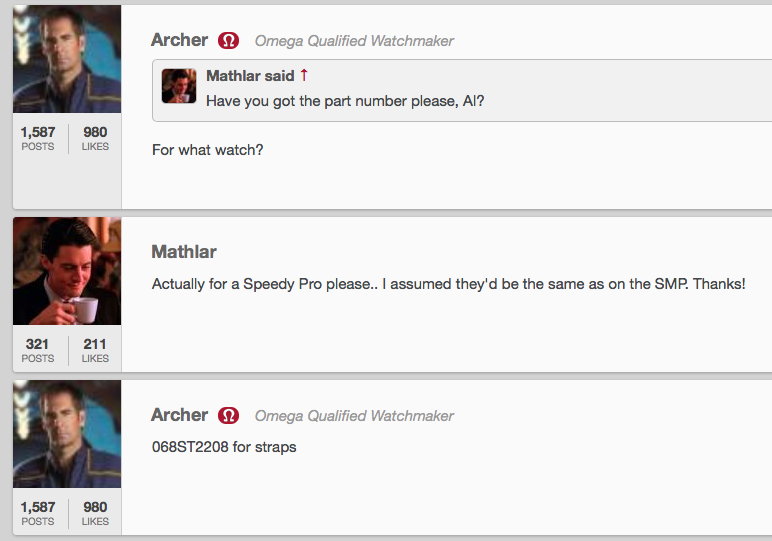Open the small Mathlar avatar inside the quote
772x541 pixels.
pyautogui.click(x=178, y=86)
